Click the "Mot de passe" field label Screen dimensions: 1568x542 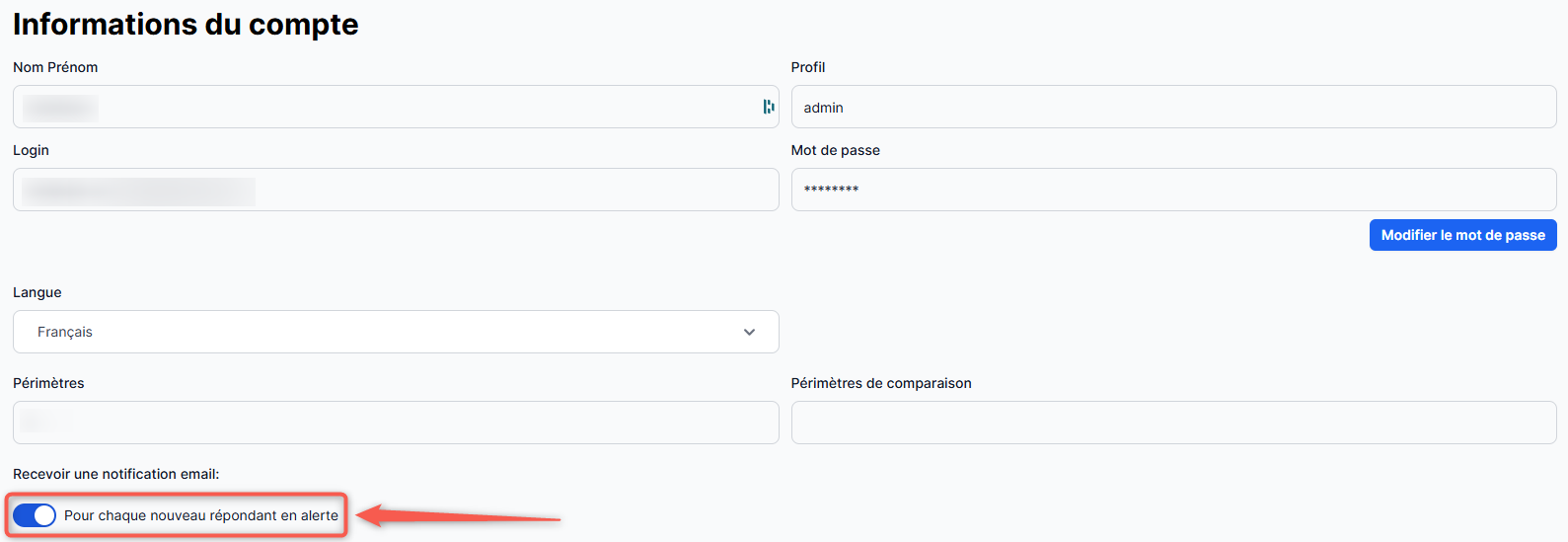pyautogui.click(x=835, y=150)
